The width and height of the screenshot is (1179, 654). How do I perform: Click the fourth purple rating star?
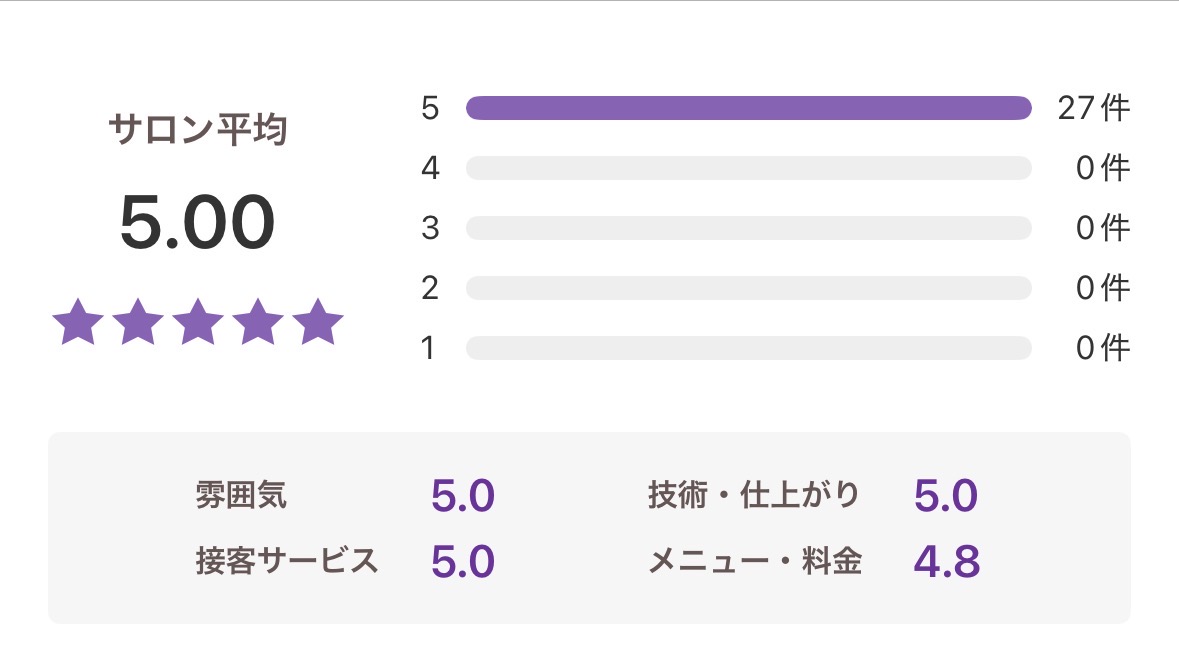point(258,323)
